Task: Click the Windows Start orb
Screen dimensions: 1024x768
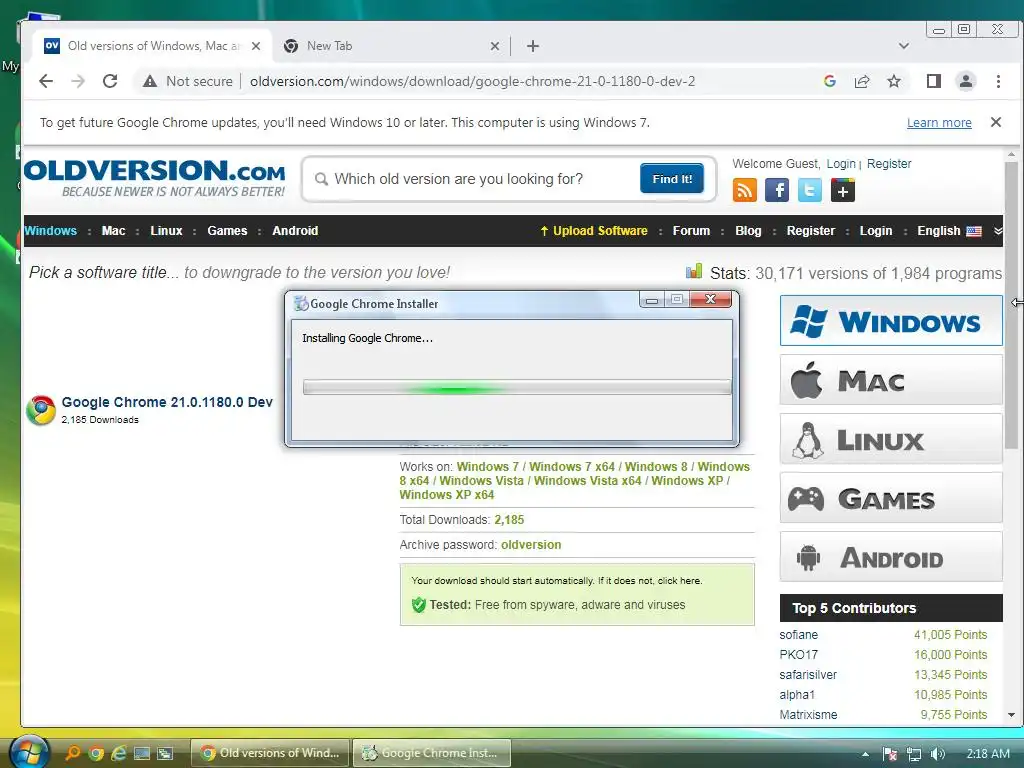Action: [29, 752]
